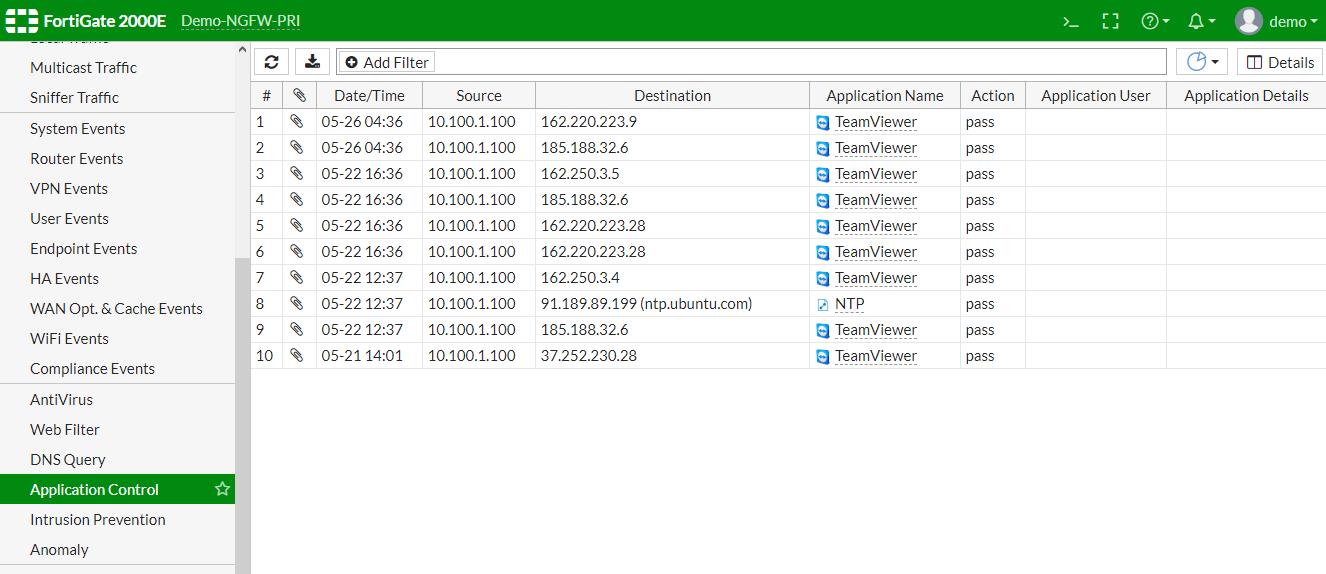
Task: Toggle favorite star for Application Control
Action: (x=222, y=489)
